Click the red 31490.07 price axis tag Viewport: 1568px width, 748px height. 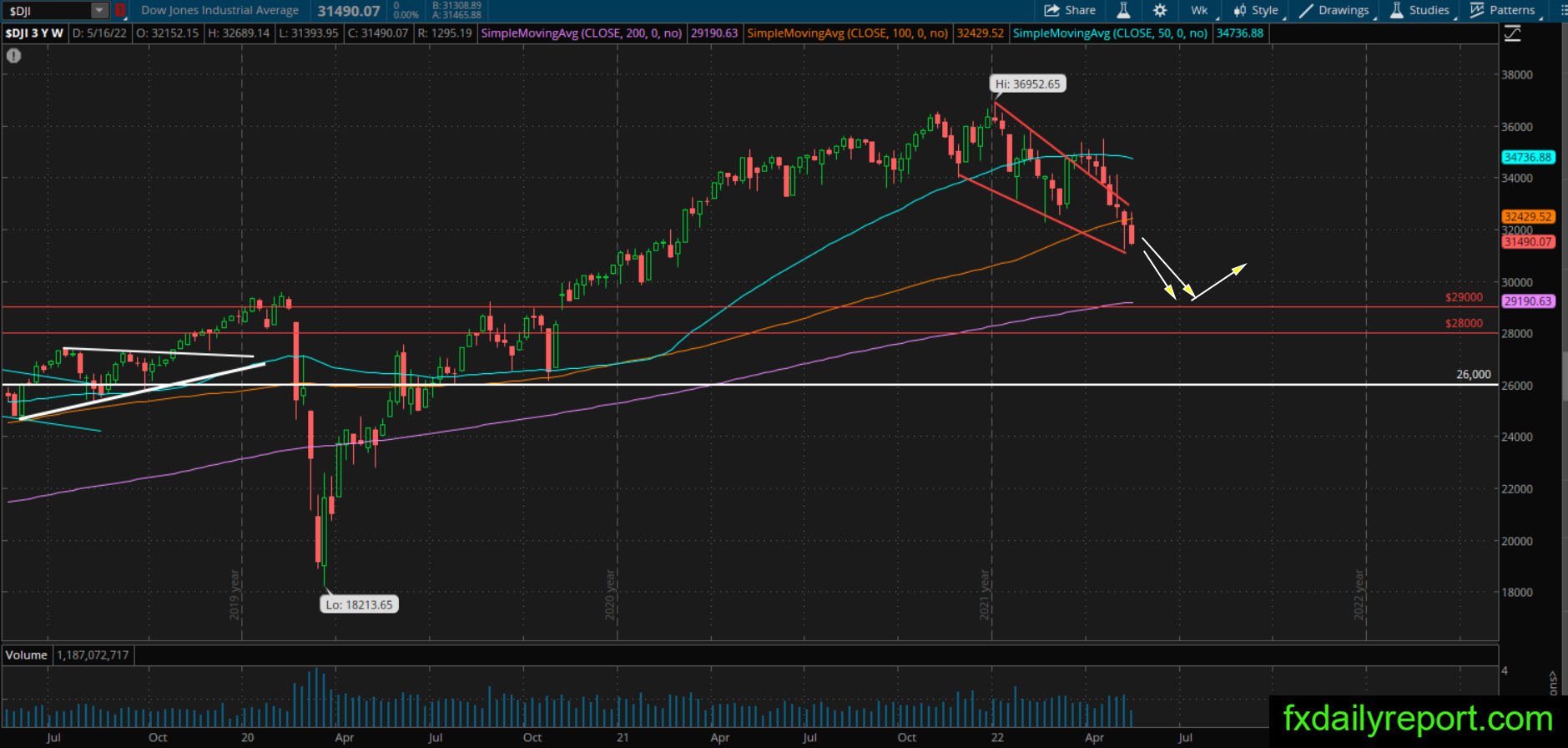point(1527,241)
